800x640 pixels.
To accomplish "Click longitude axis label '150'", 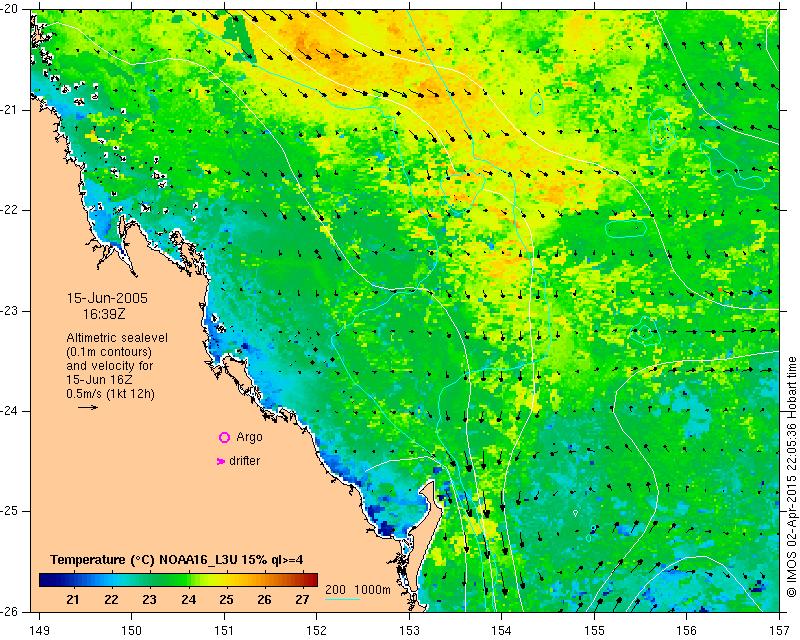I will pos(132,631).
